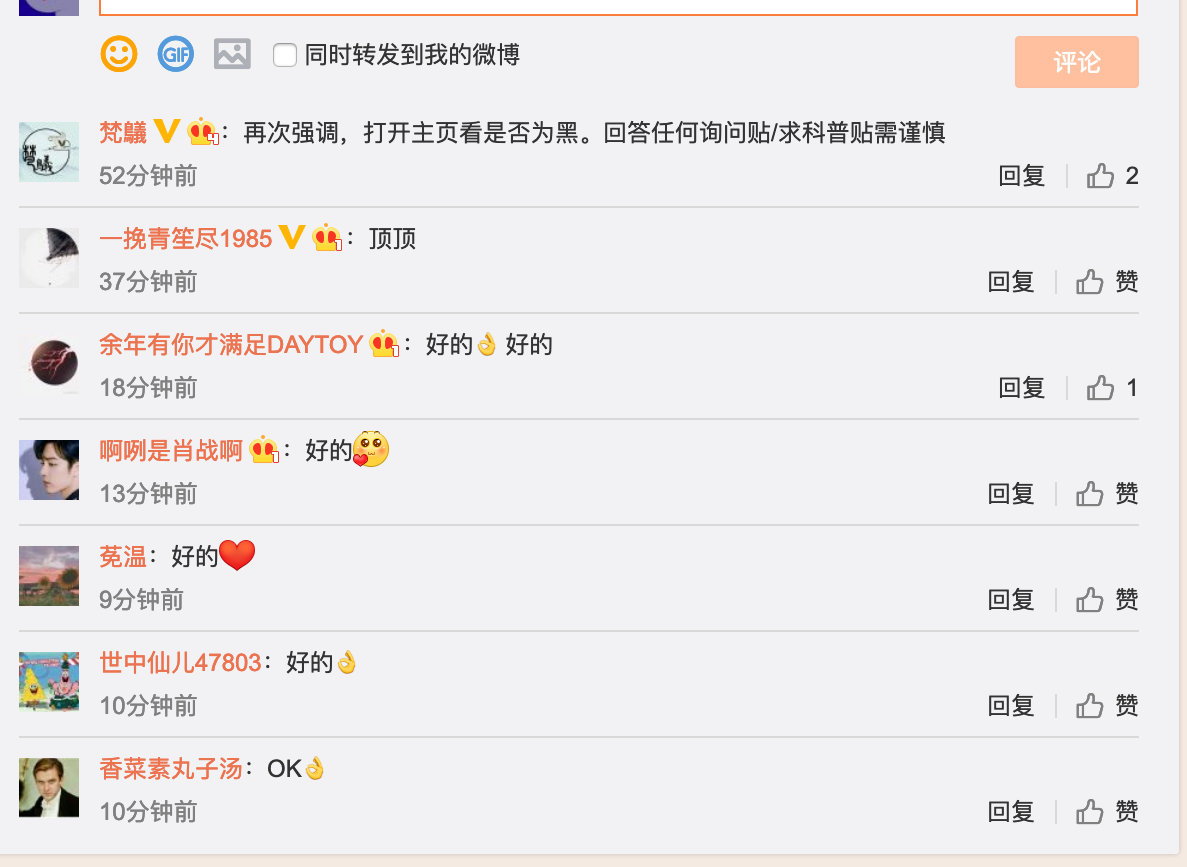
Task: Open the GIF picker icon
Action: pyautogui.click(x=176, y=55)
